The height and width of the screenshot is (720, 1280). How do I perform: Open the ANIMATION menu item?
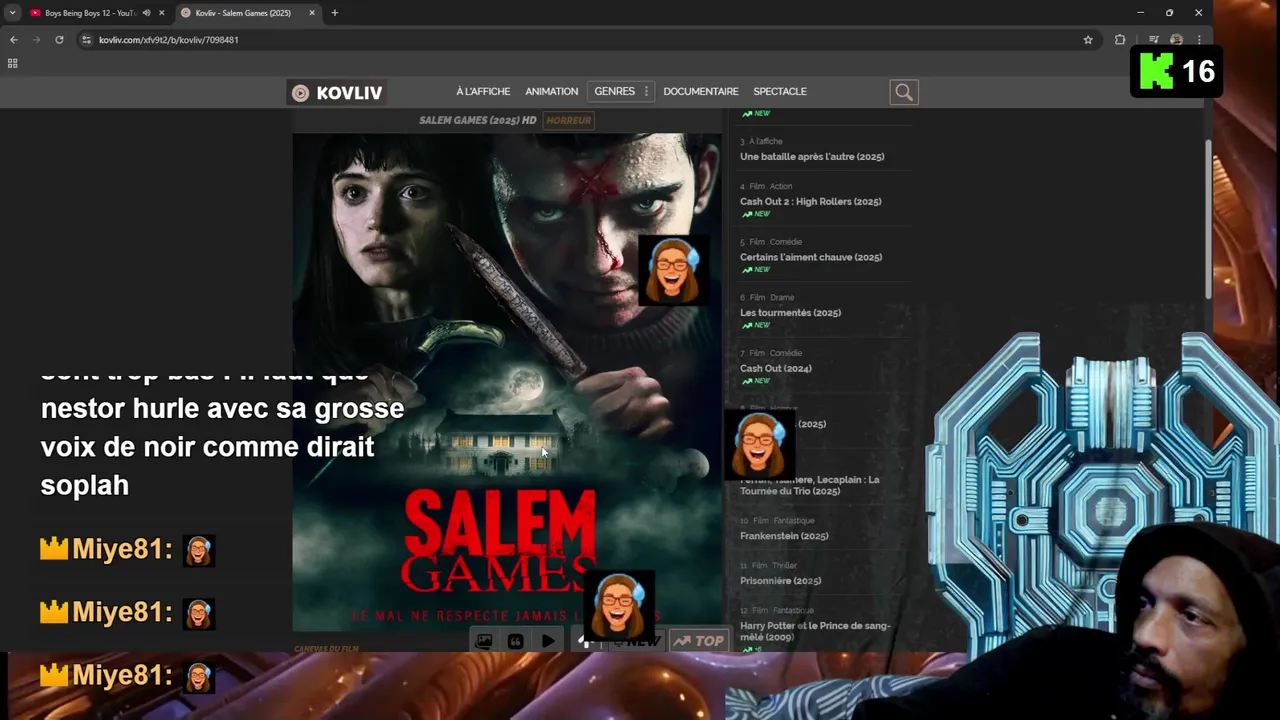pos(552,91)
